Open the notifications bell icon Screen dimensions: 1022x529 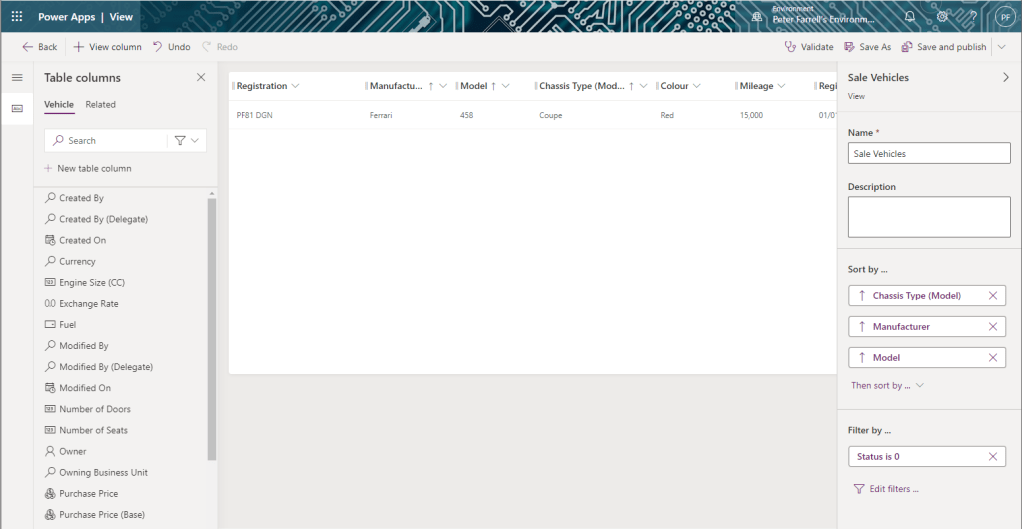(909, 17)
